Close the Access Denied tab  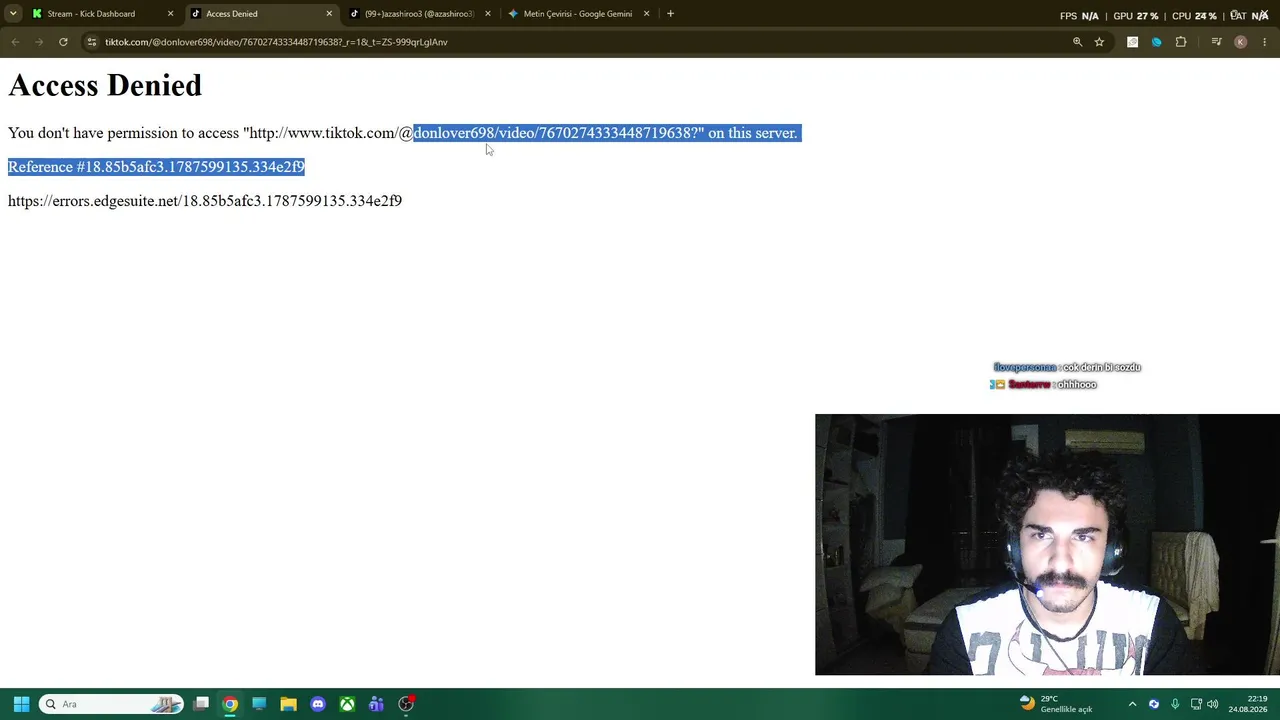point(329,14)
